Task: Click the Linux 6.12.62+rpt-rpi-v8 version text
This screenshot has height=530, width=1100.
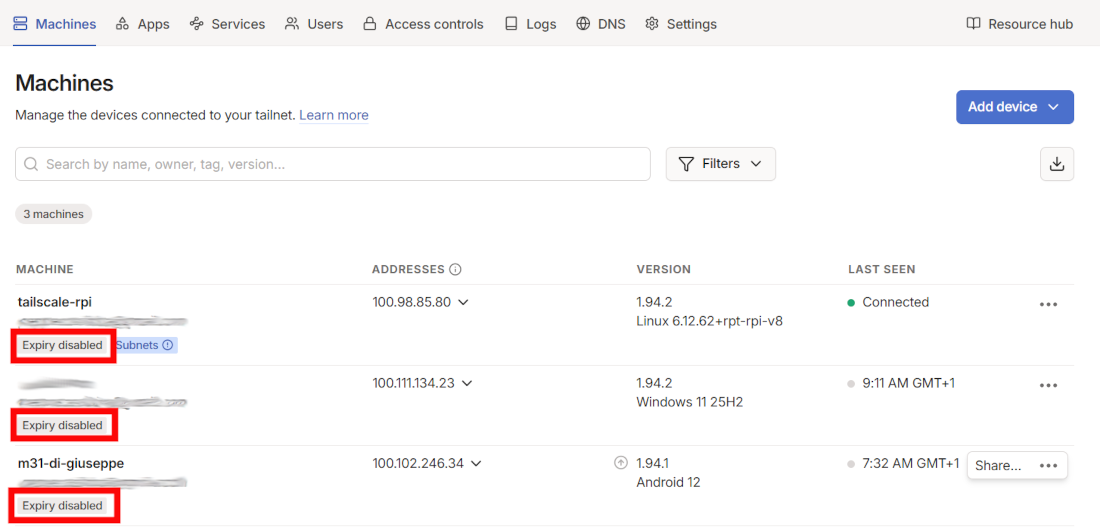Action: pos(709,322)
